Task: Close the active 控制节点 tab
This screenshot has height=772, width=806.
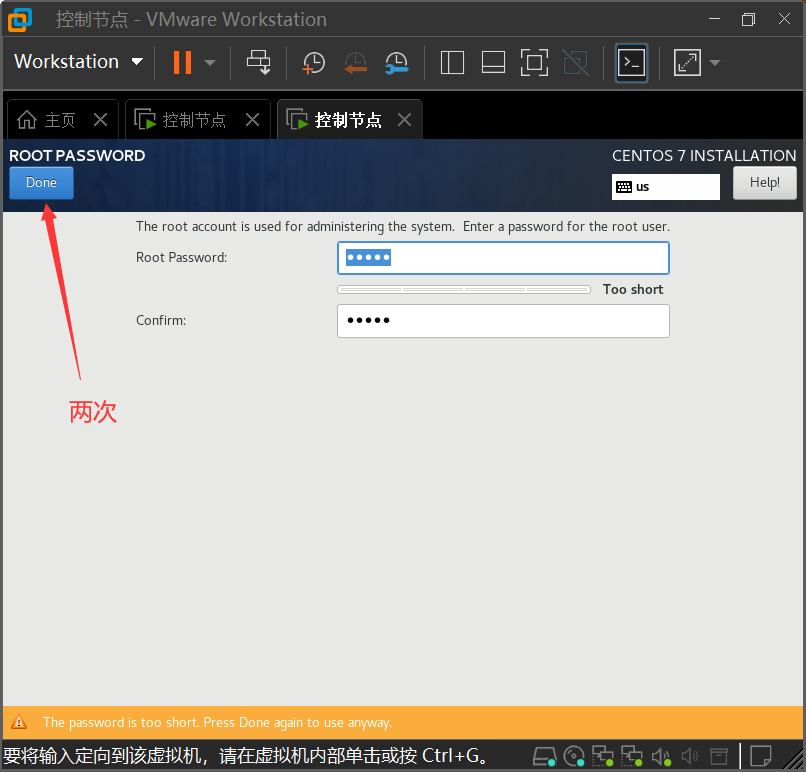Action: (405, 120)
